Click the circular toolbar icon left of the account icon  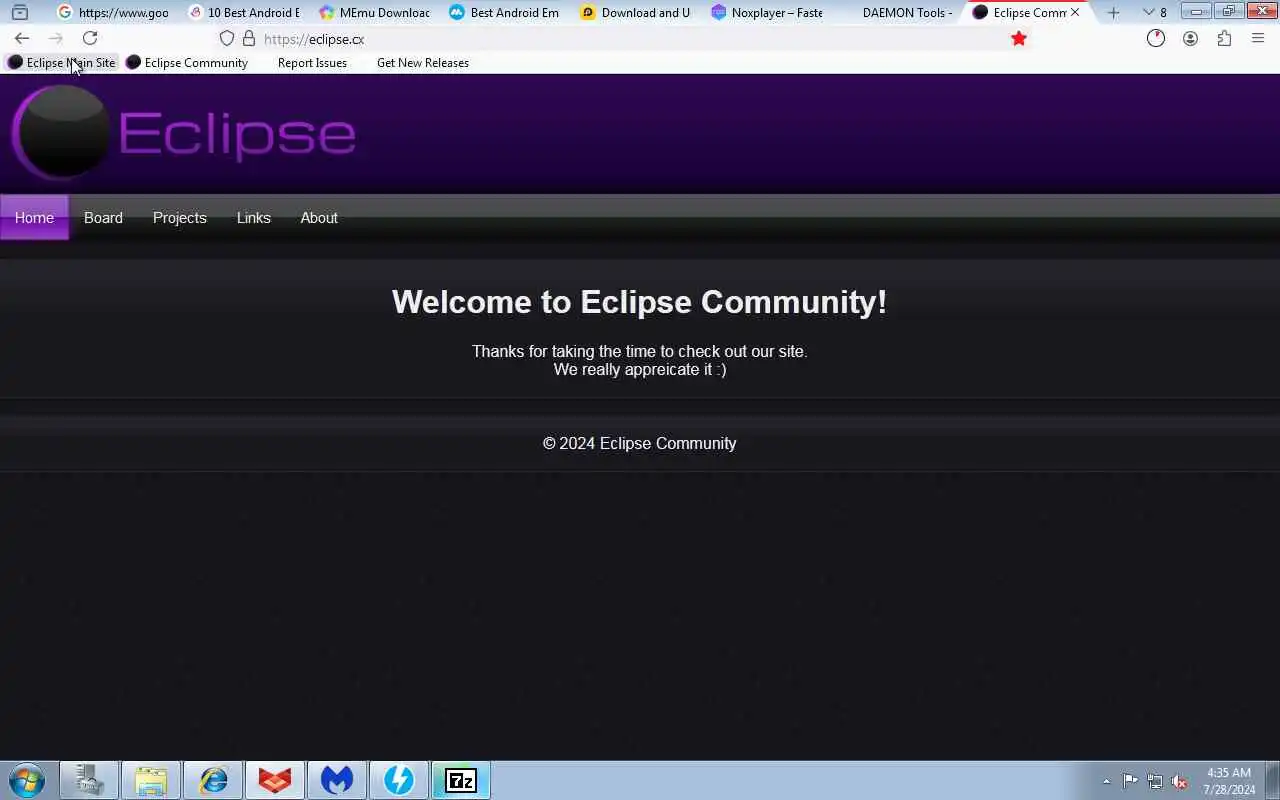1156,38
